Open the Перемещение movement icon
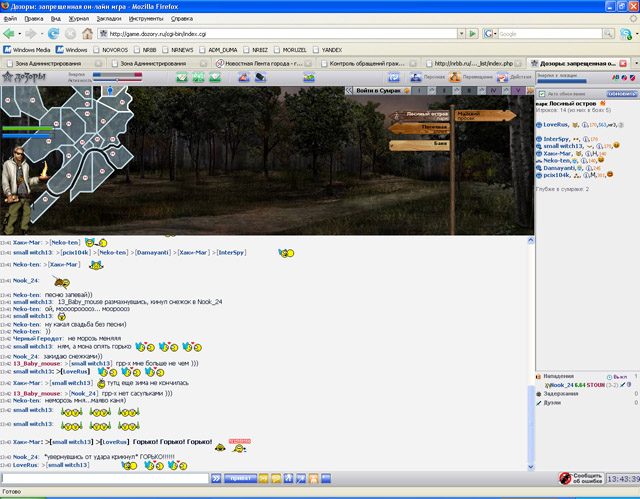Image resolution: width=640 pixels, height=499 pixels. (455, 77)
